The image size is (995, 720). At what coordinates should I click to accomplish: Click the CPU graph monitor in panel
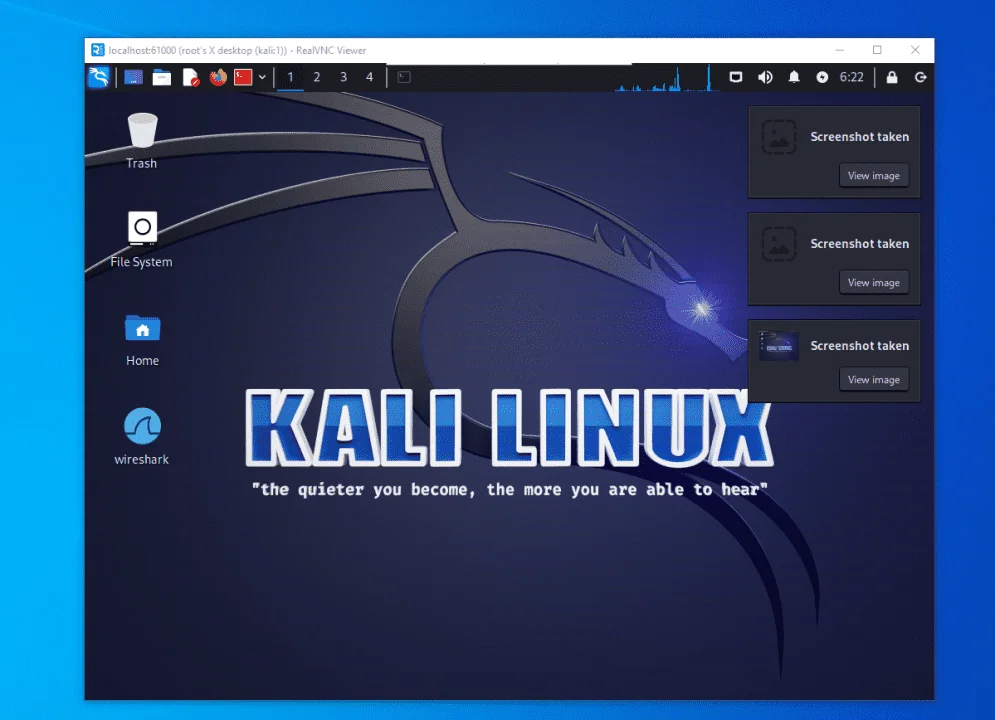(x=667, y=78)
